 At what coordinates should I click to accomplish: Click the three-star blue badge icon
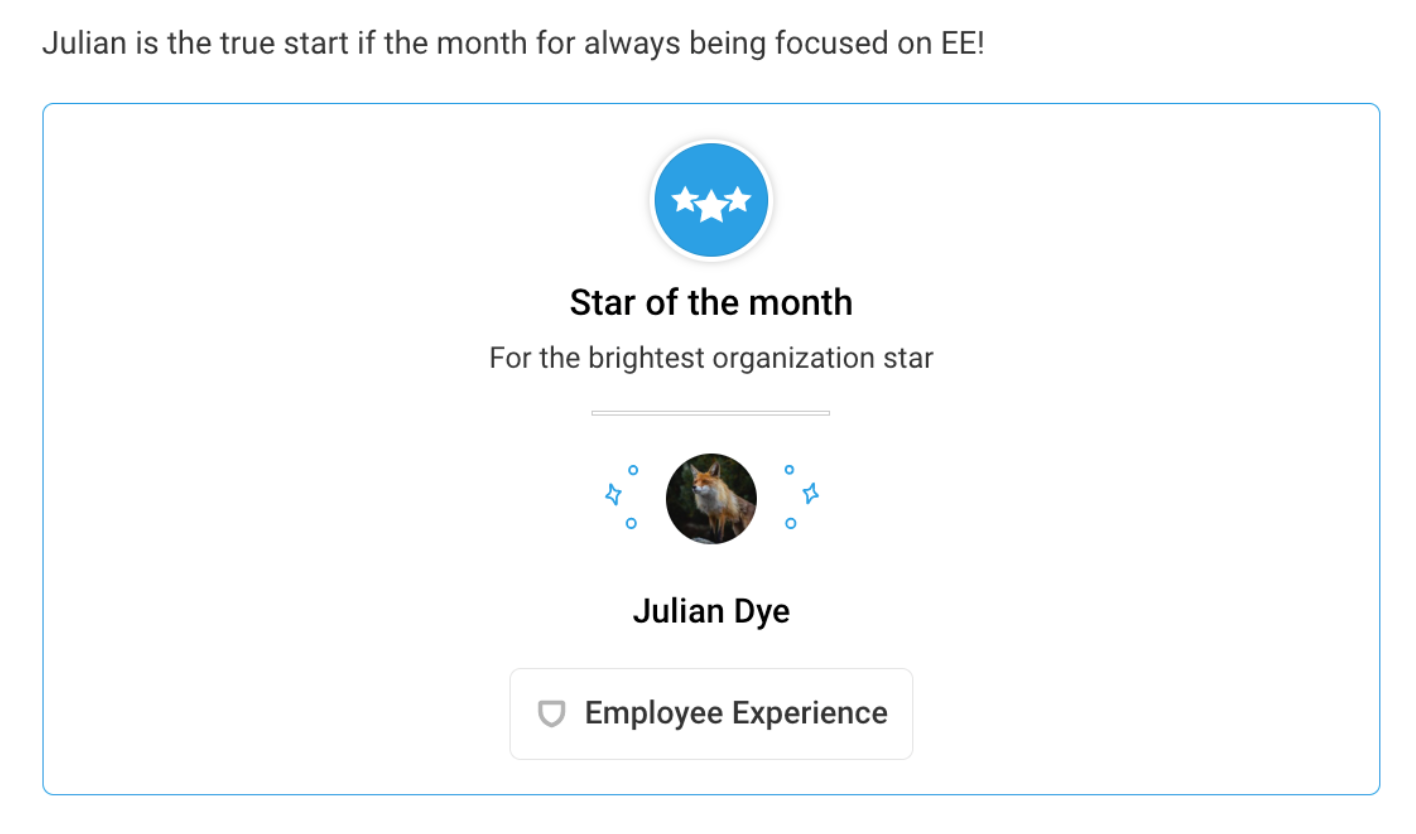[711, 201]
